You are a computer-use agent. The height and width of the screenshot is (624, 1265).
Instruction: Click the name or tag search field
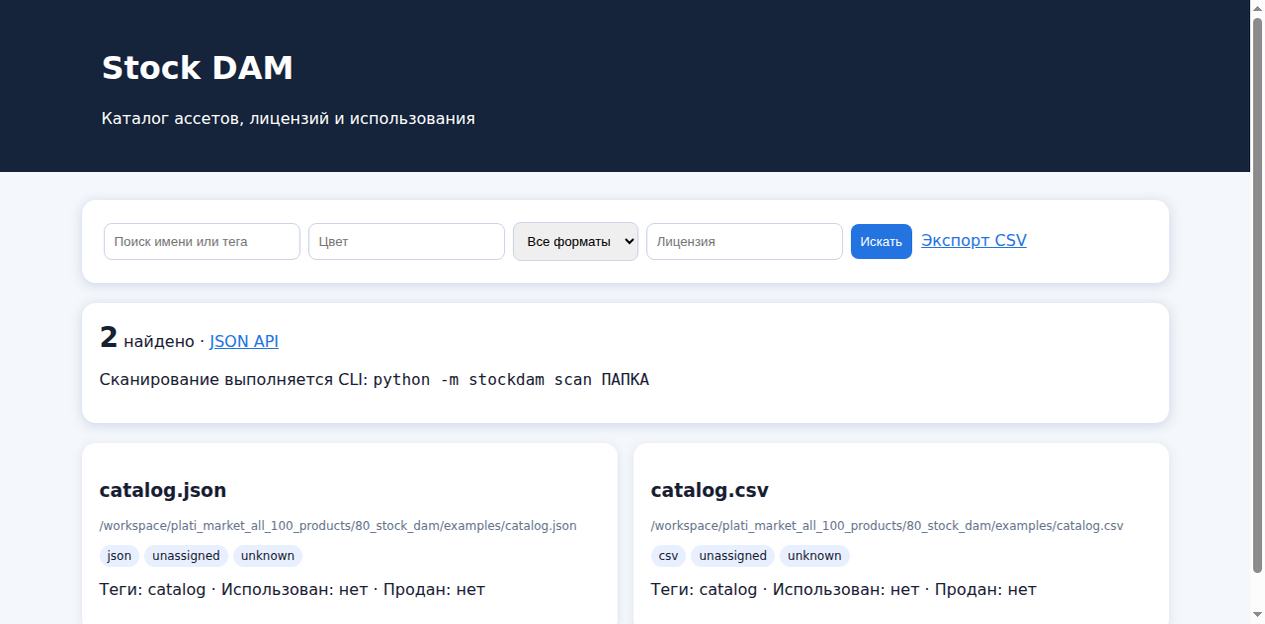[202, 241]
